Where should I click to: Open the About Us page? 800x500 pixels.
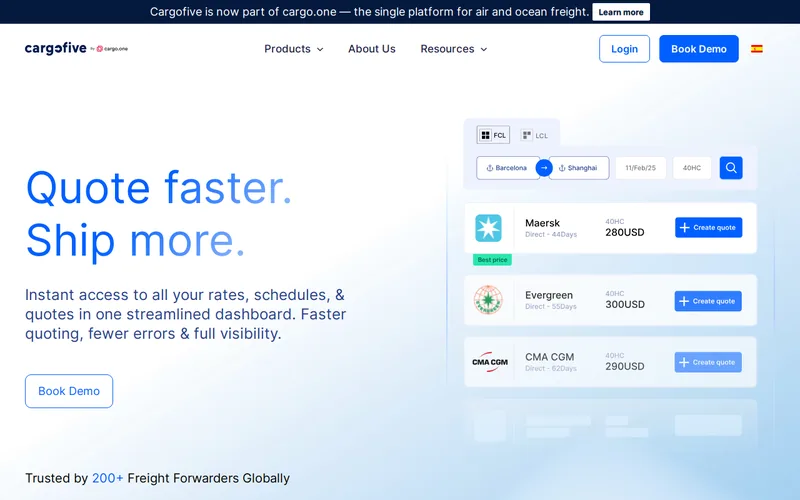click(x=372, y=49)
